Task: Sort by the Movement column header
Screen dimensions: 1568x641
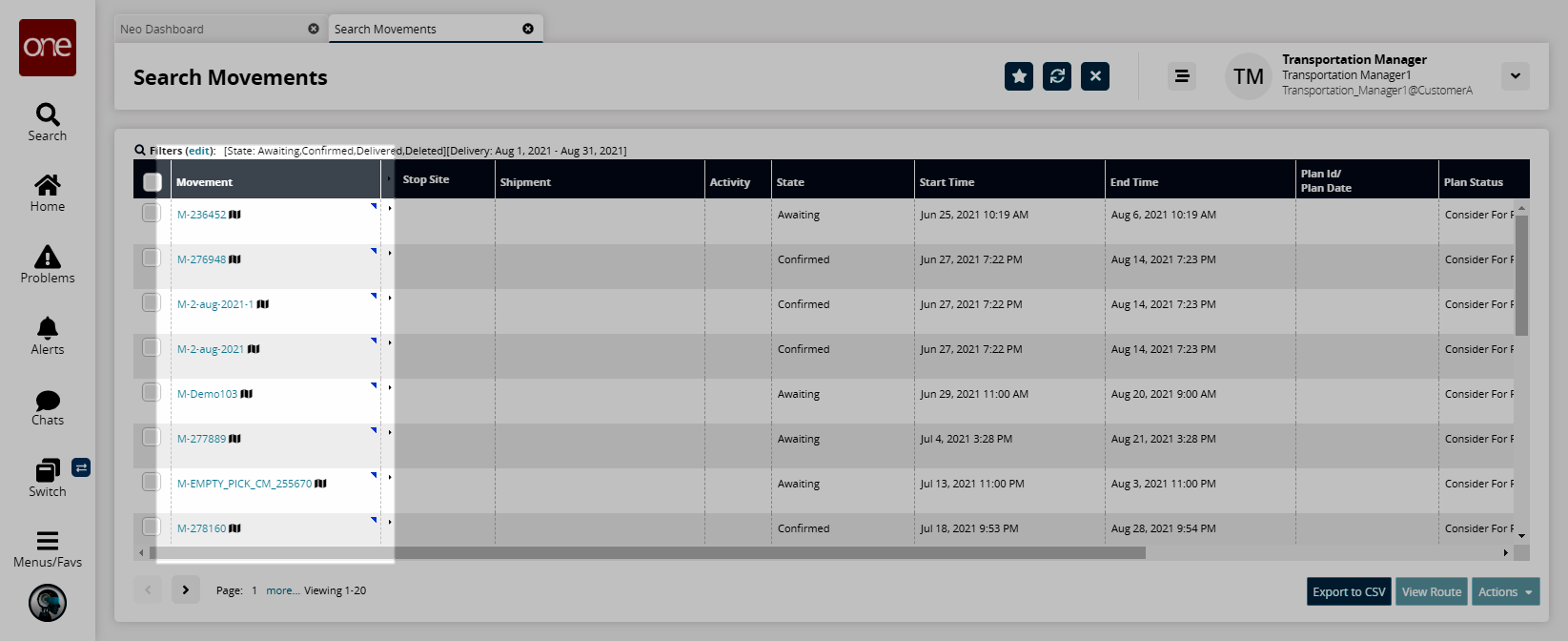Action: pos(276,181)
